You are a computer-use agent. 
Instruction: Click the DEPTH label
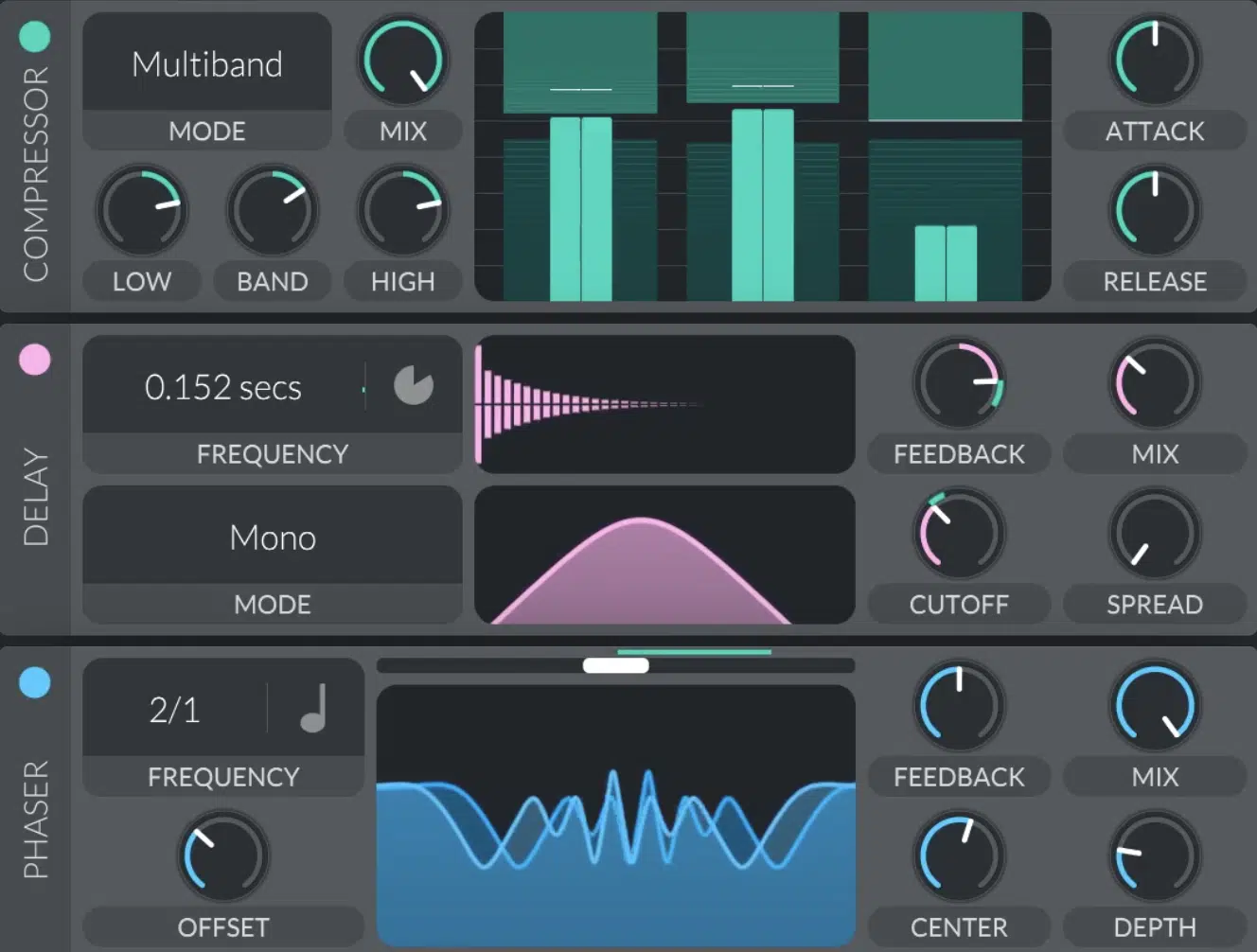click(x=1155, y=927)
